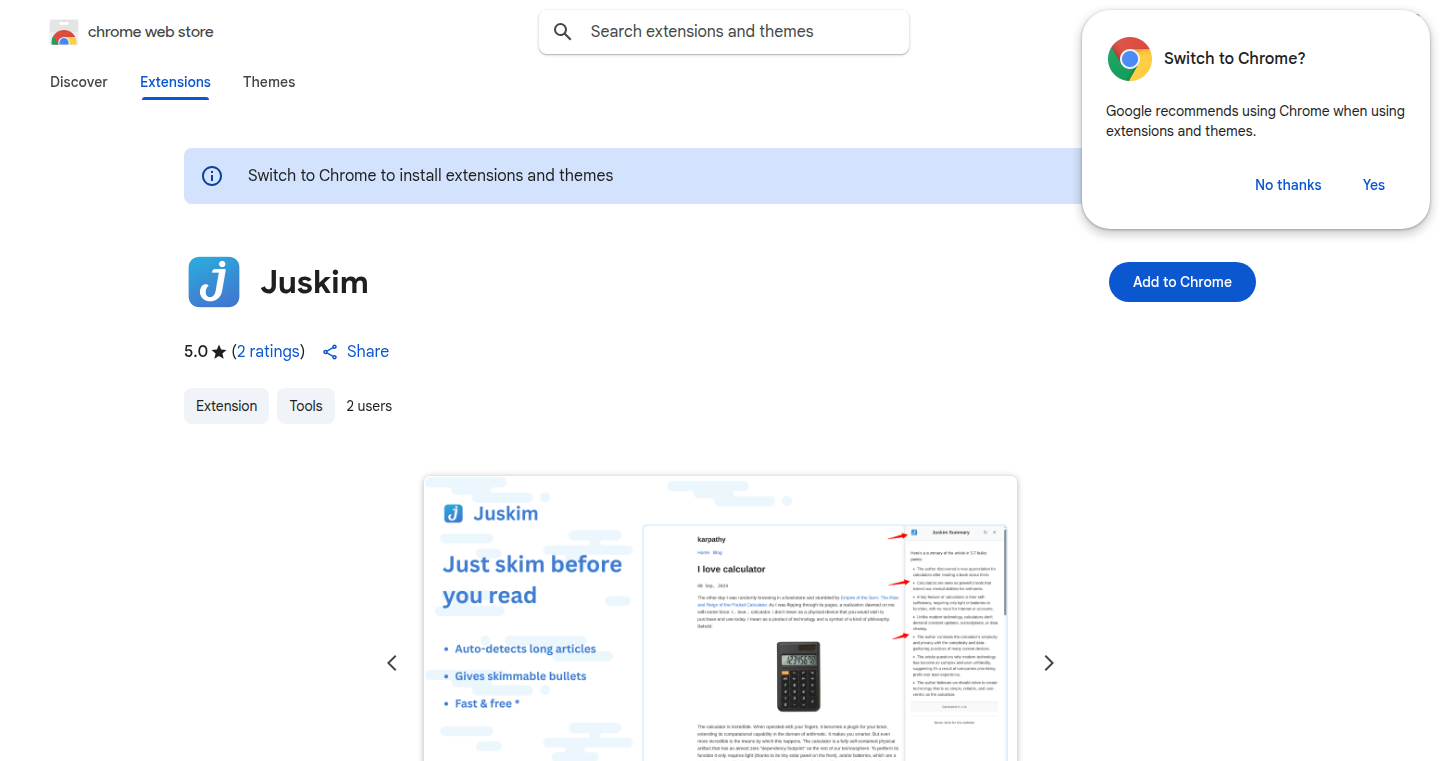Focus the Search extensions and themes field

pyautogui.click(x=724, y=32)
